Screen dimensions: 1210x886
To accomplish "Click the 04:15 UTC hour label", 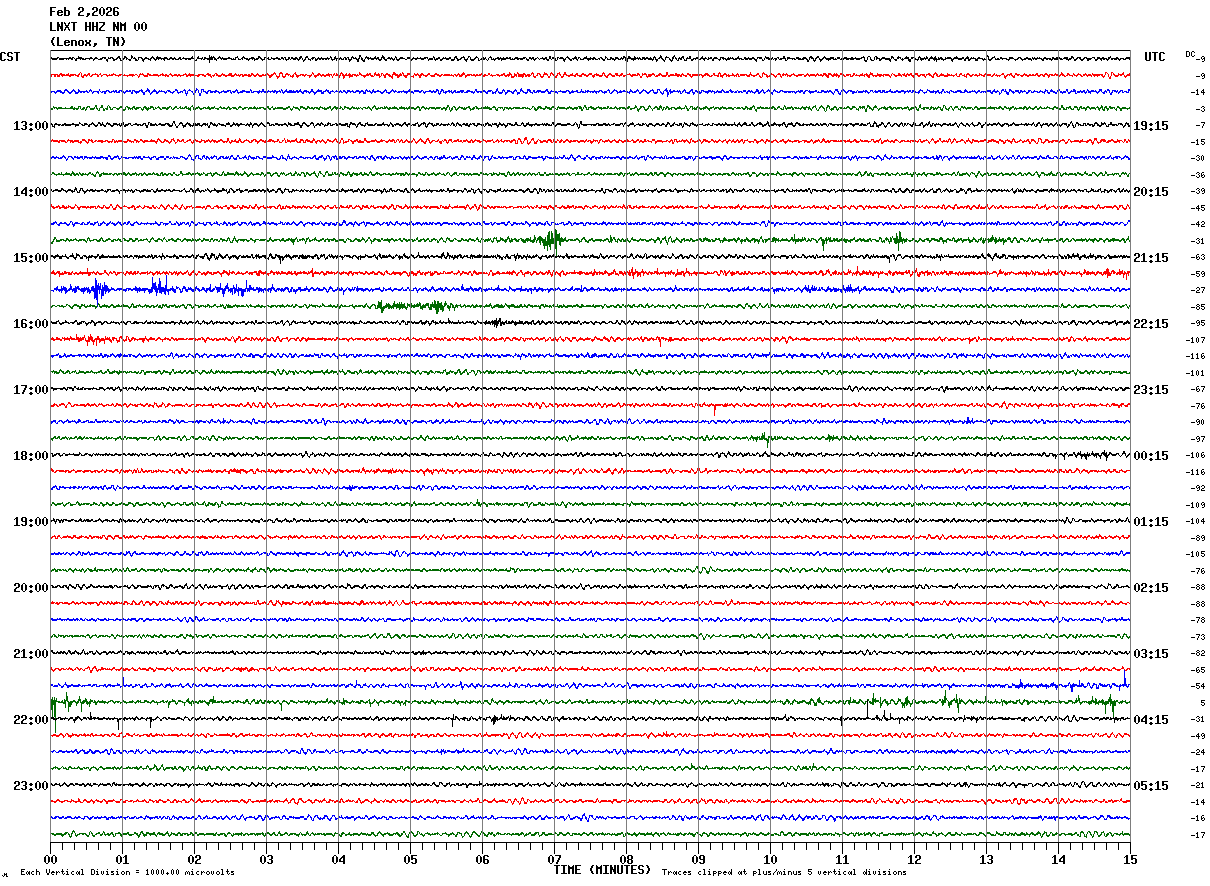I will point(1150,720).
